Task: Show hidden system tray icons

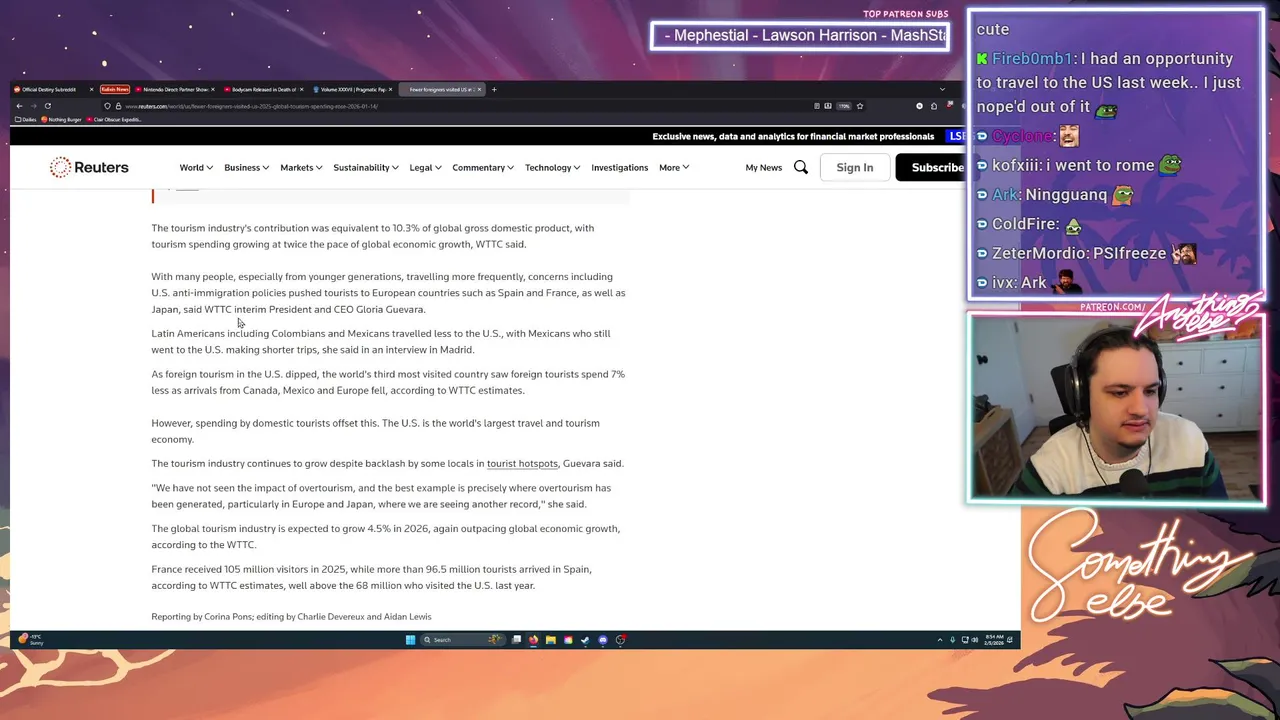Action: 940,640
